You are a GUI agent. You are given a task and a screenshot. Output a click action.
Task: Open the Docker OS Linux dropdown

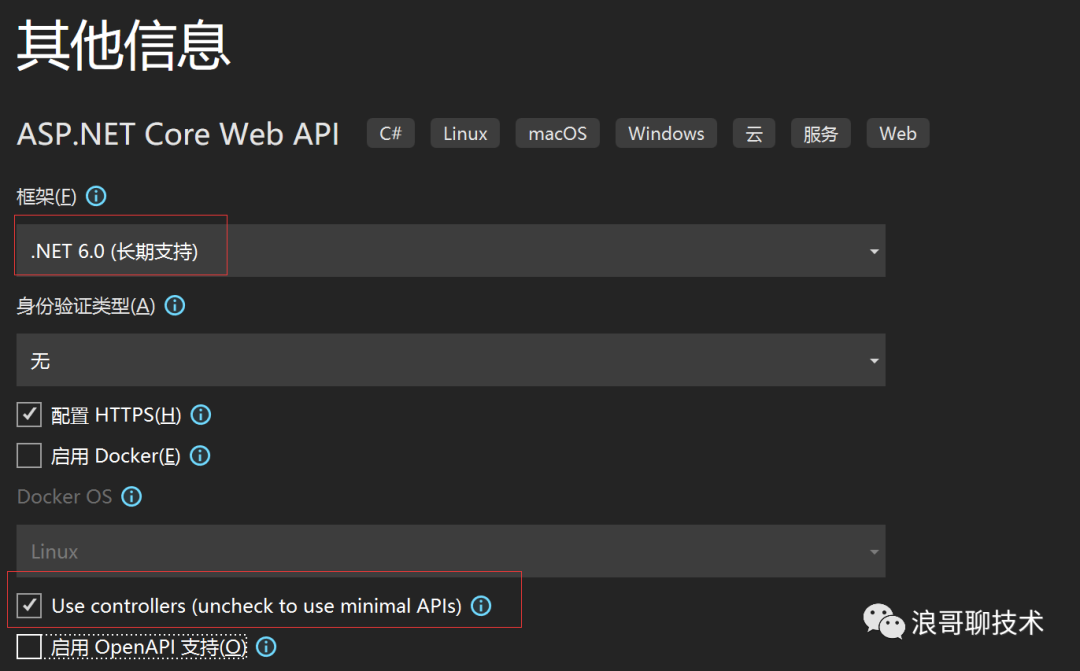tap(450, 551)
